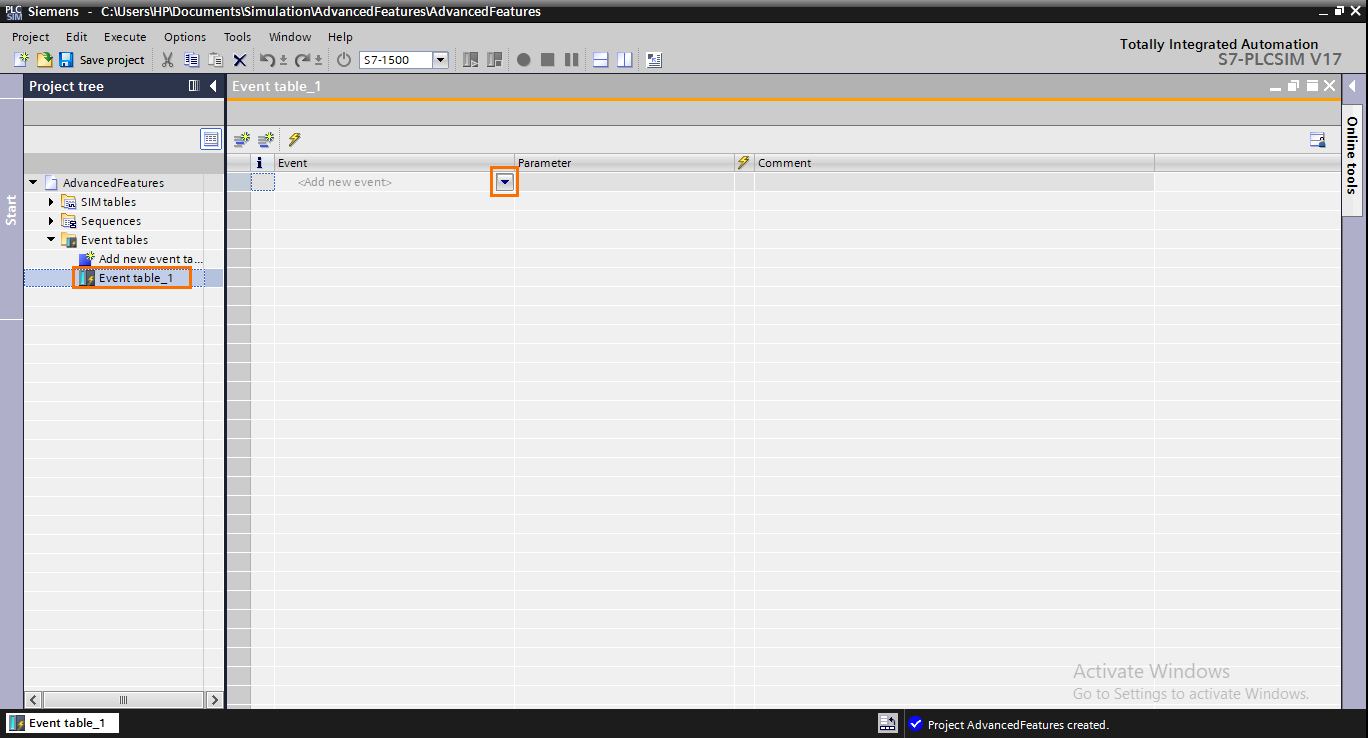Open the CPU type dropdown showing S7-1500
The width and height of the screenshot is (1368, 738).
[440, 59]
